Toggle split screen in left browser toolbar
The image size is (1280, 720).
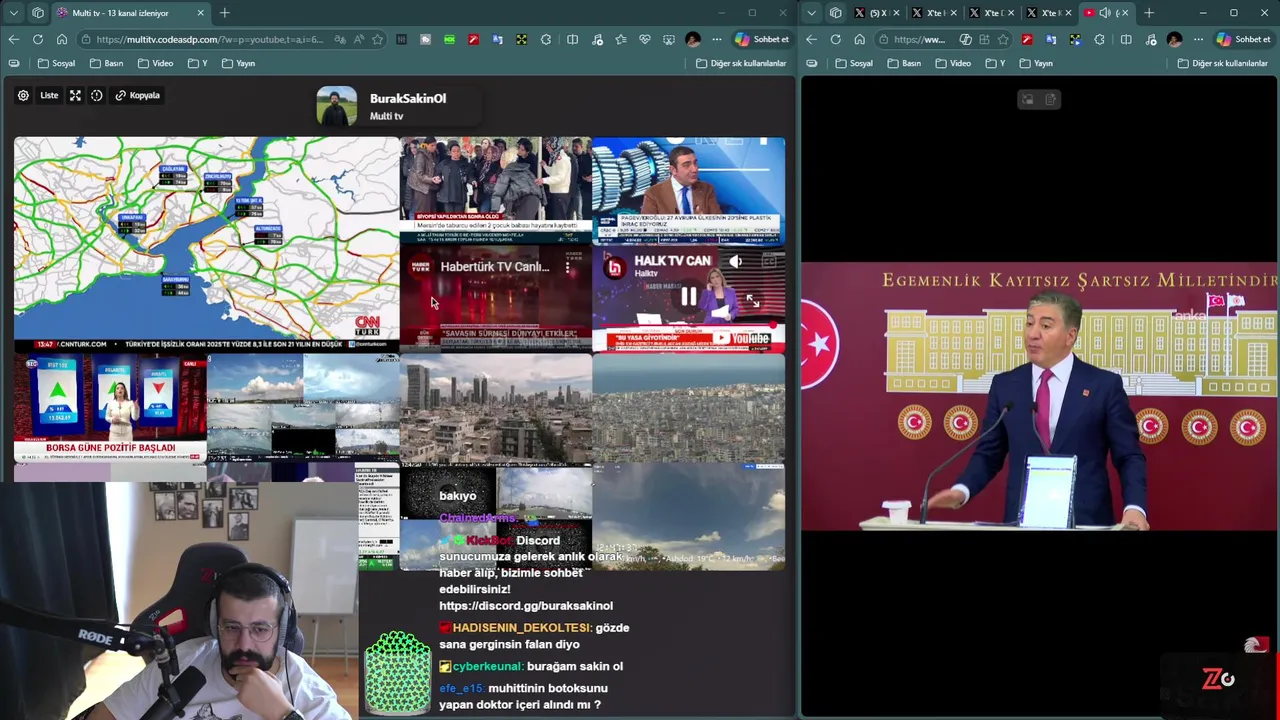click(572, 39)
